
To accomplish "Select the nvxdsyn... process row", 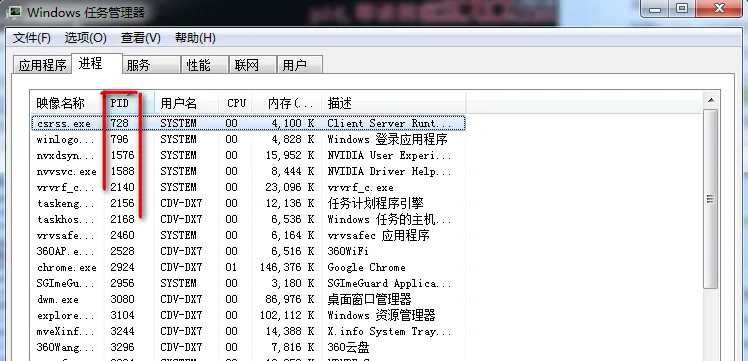I will [248, 155].
